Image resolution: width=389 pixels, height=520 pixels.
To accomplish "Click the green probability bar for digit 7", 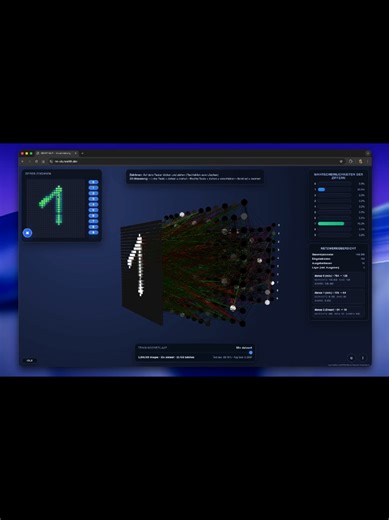I will click(331, 224).
